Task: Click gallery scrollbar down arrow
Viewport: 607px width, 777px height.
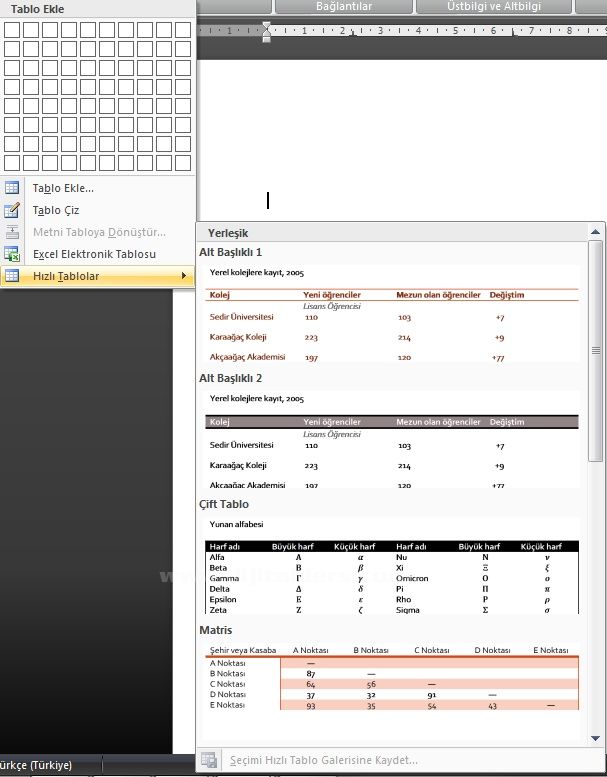Action: tap(595, 738)
